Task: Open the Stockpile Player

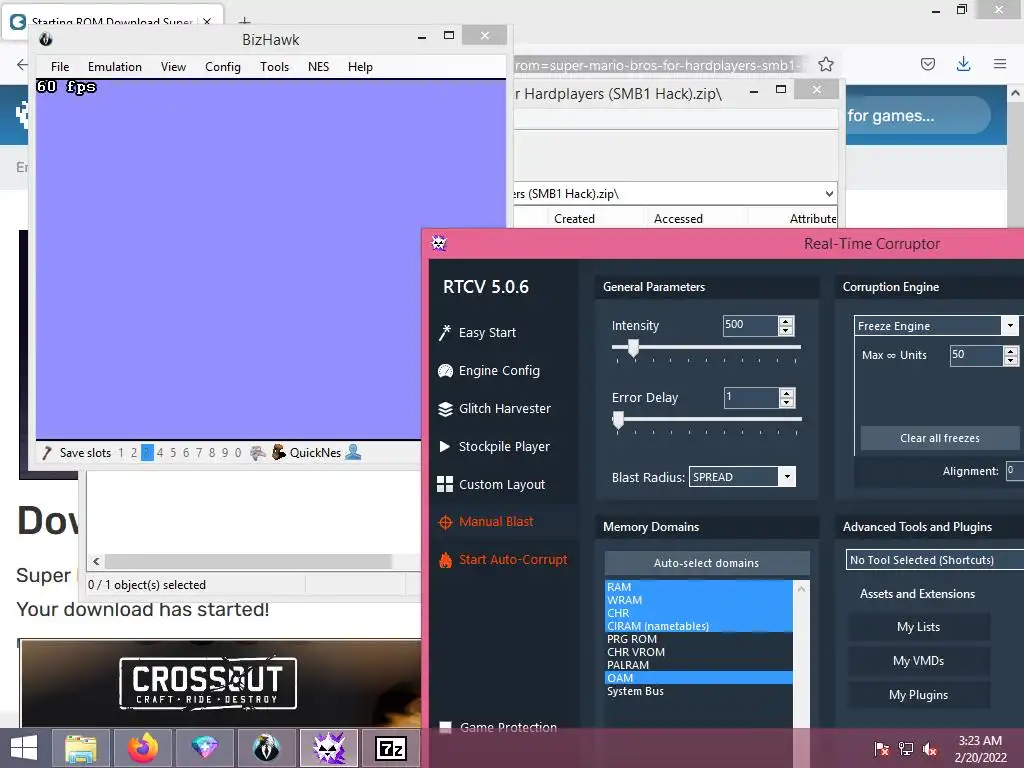Action: tap(494, 447)
